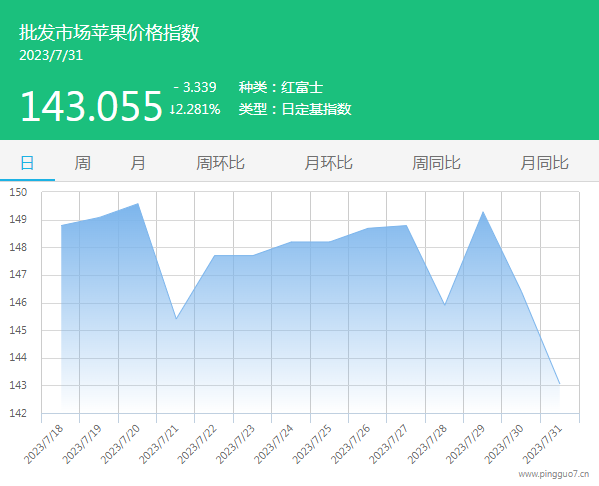Click the x-axis label 2023/7/21
599x486 pixels.
pos(158,444)
